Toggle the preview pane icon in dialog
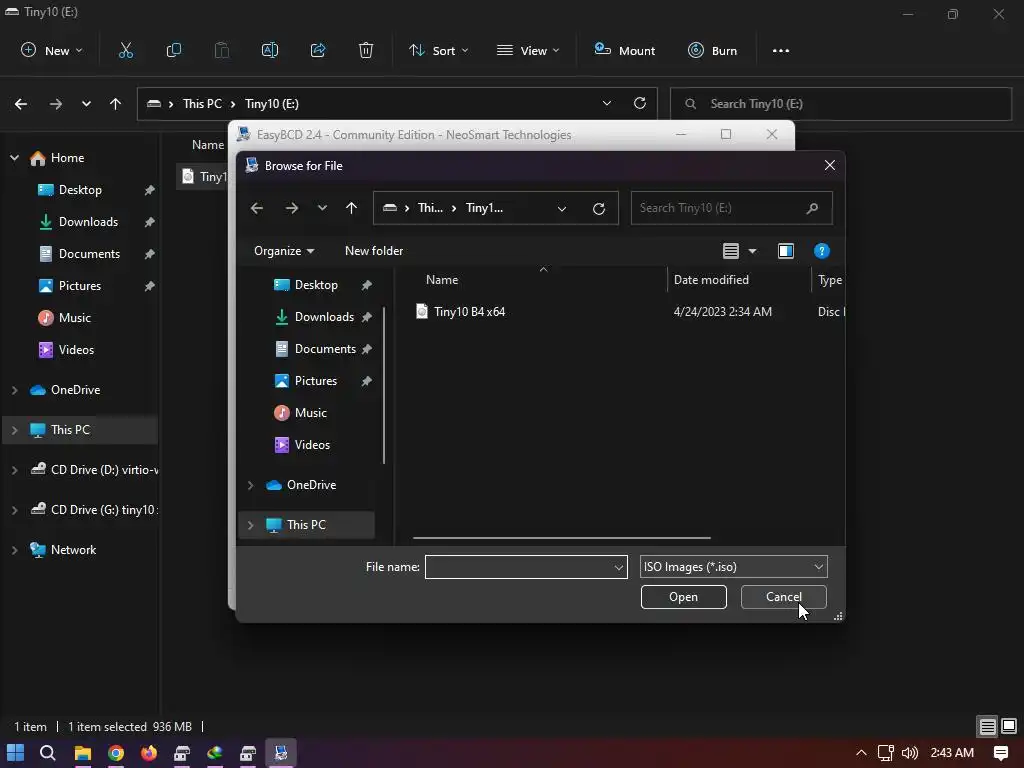 tap(786, 251)
